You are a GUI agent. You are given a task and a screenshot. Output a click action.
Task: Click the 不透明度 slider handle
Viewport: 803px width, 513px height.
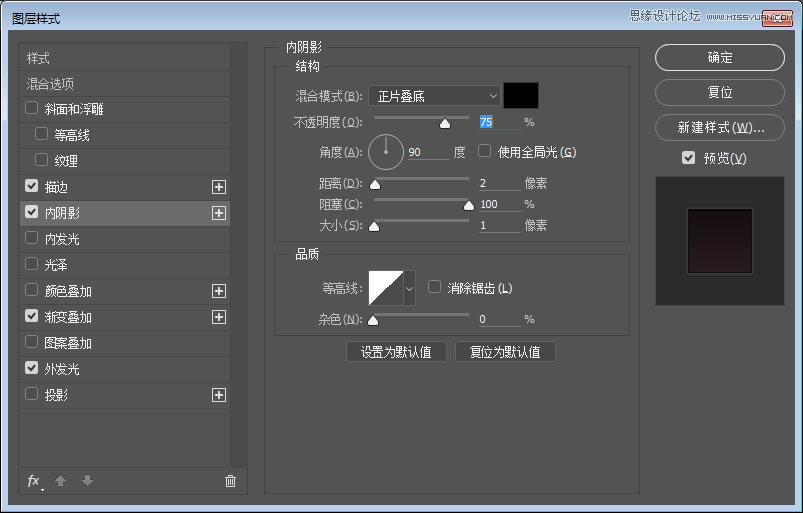pos(445,123)
